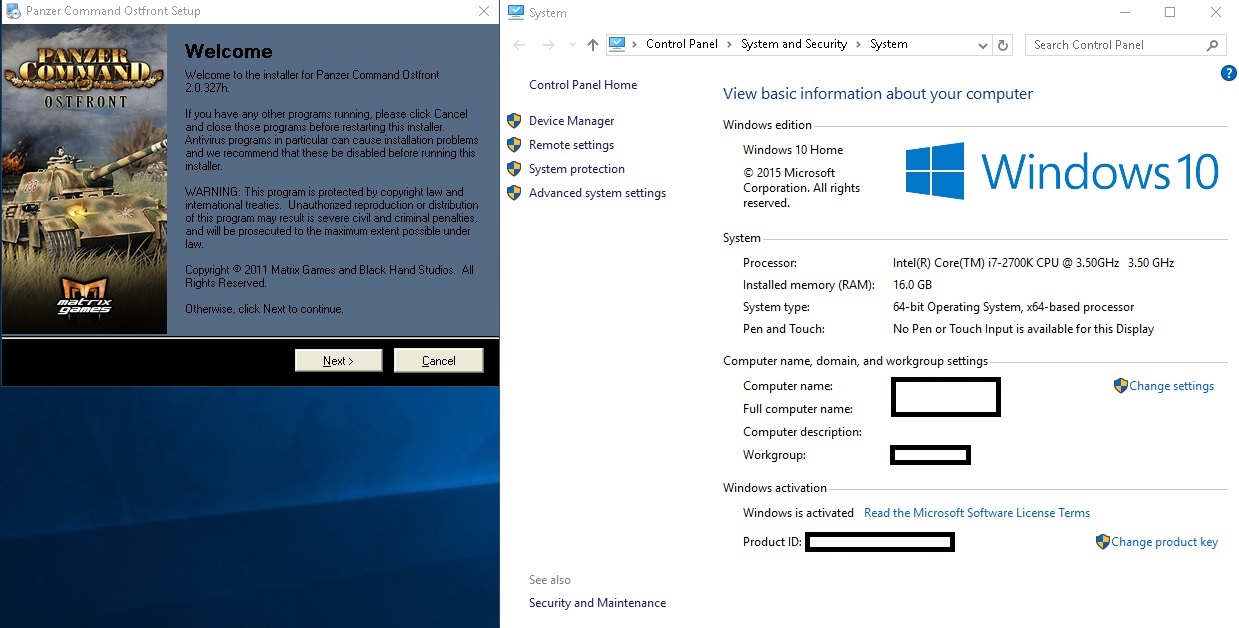This screenshot has height=628, width=1239.
Task: Go back with the System window back arrow
Action: 519,45
